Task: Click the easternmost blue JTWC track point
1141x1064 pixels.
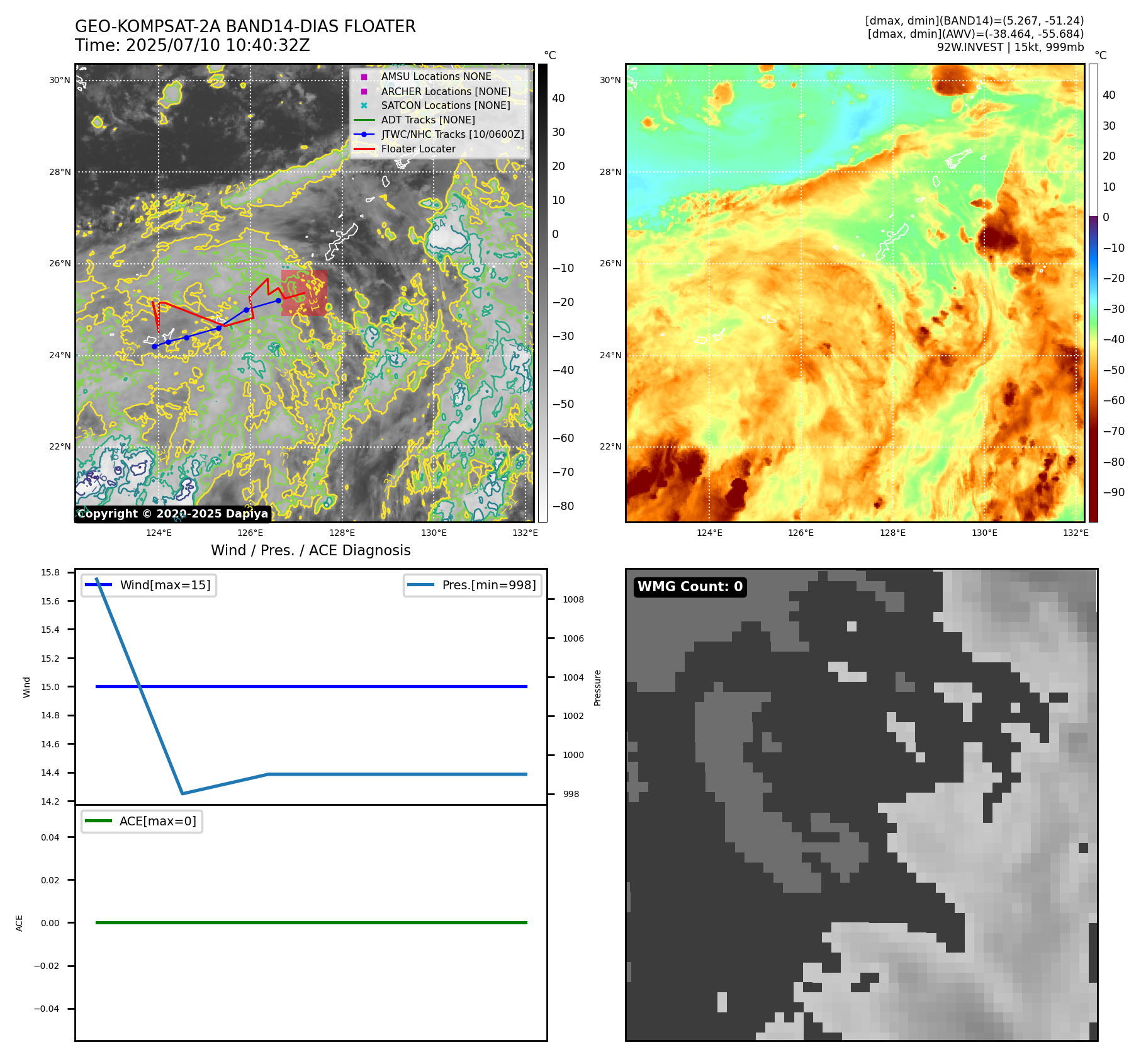Action: 278,300
